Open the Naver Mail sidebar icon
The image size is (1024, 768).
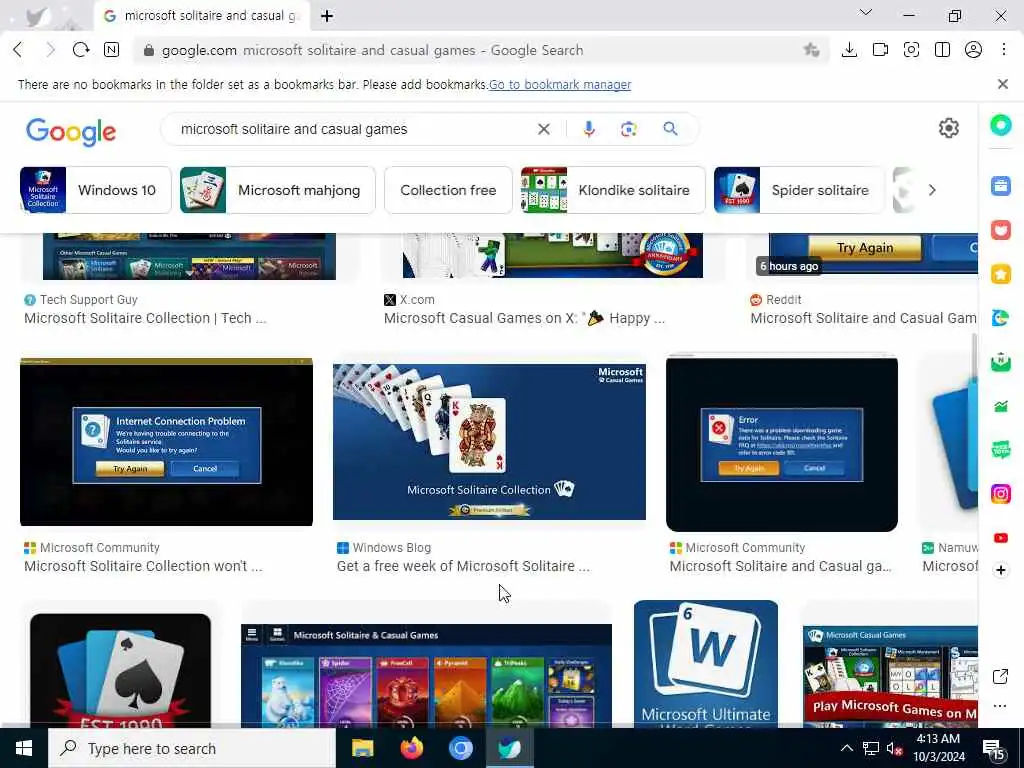[1000, 362]
